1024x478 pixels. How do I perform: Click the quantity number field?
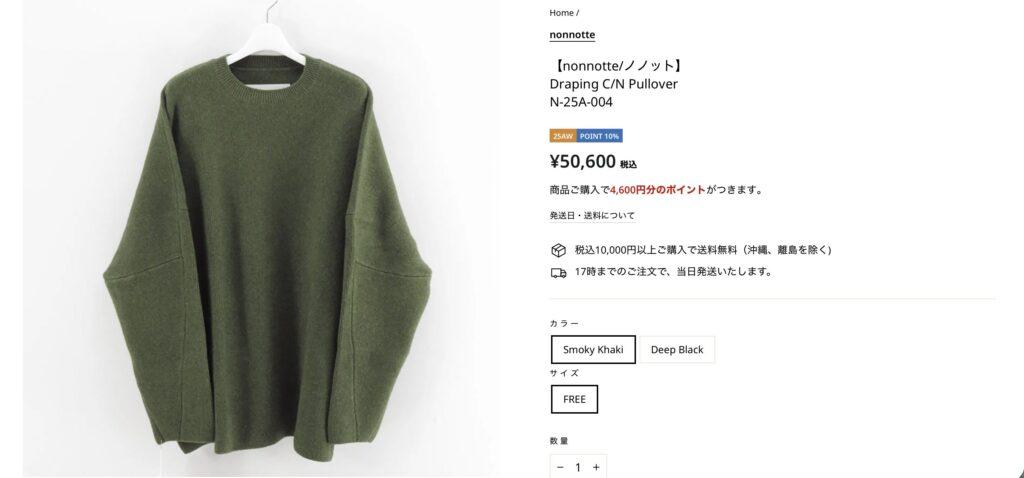[578, 467]
